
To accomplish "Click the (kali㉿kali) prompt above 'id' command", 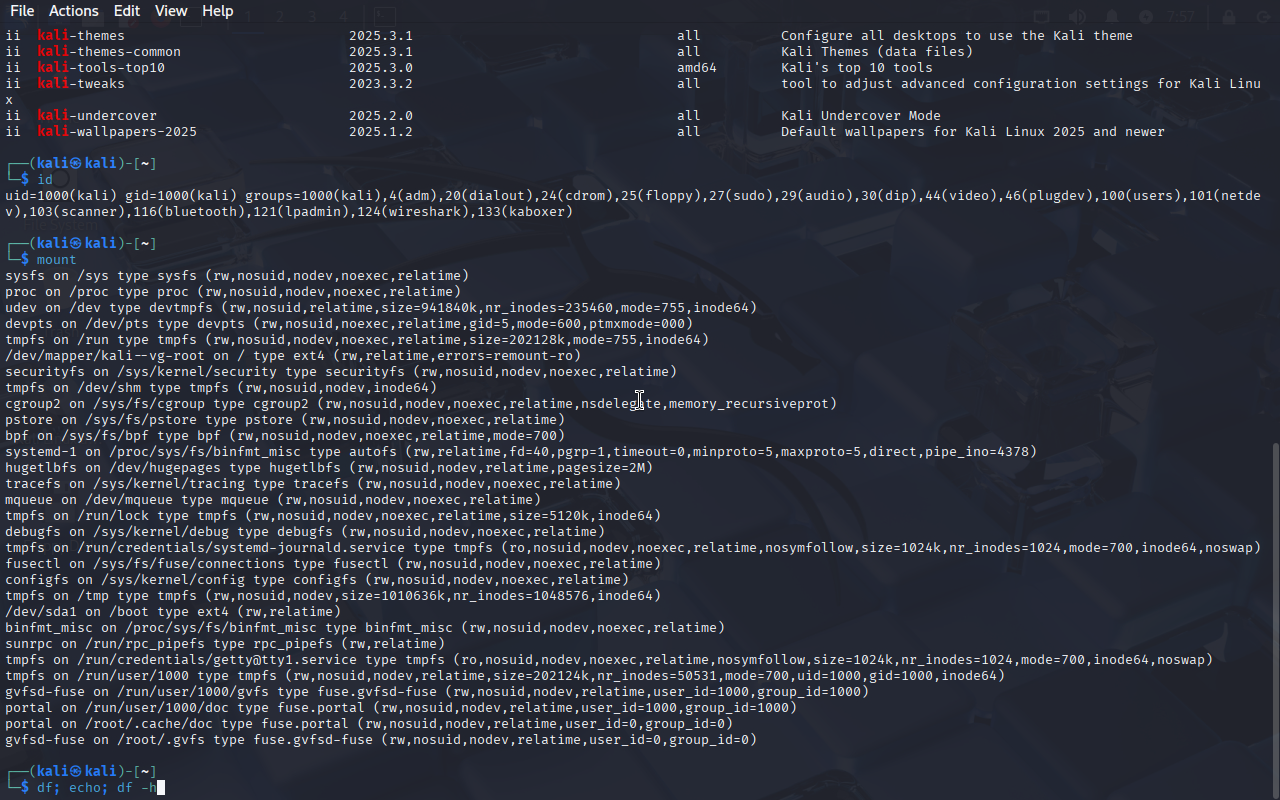I will click(x=77, y=164).
